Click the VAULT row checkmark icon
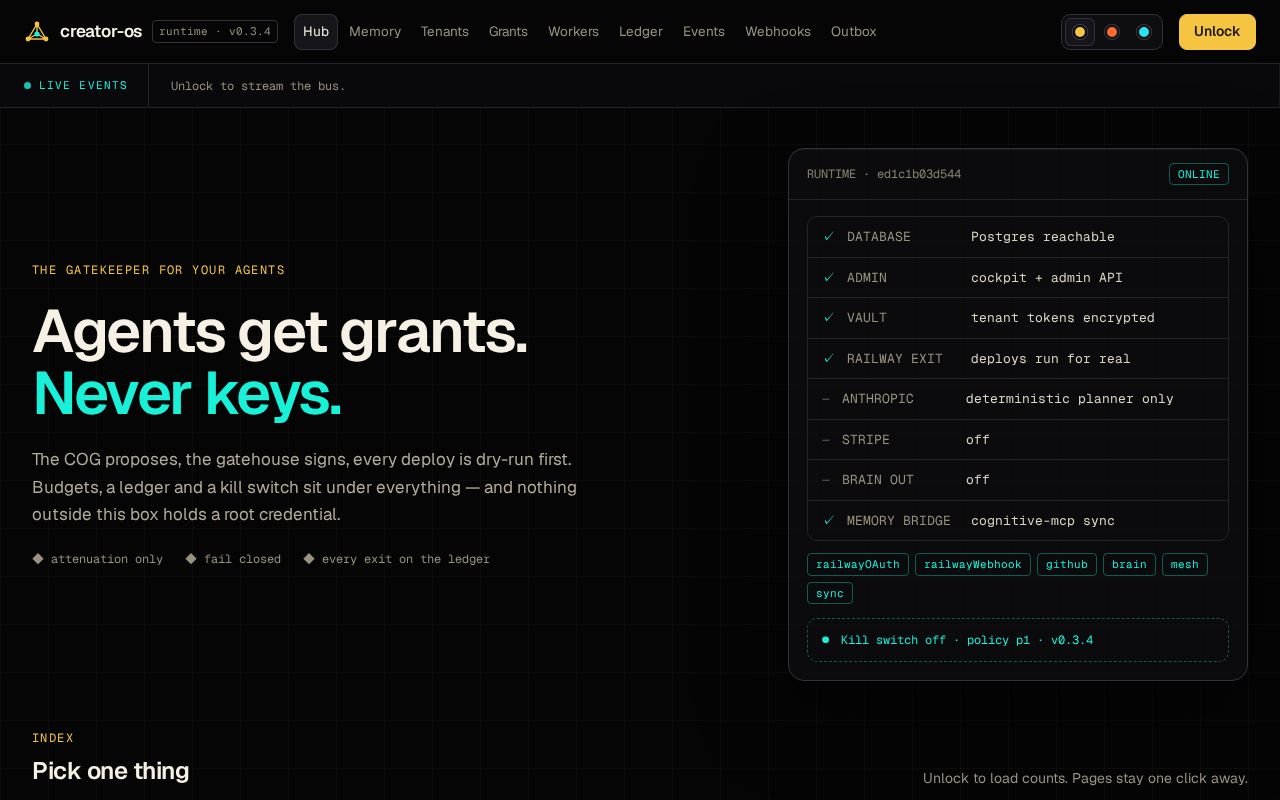Image resolution: width=1280 pixels, height=800 pixels. pos(829,318)
